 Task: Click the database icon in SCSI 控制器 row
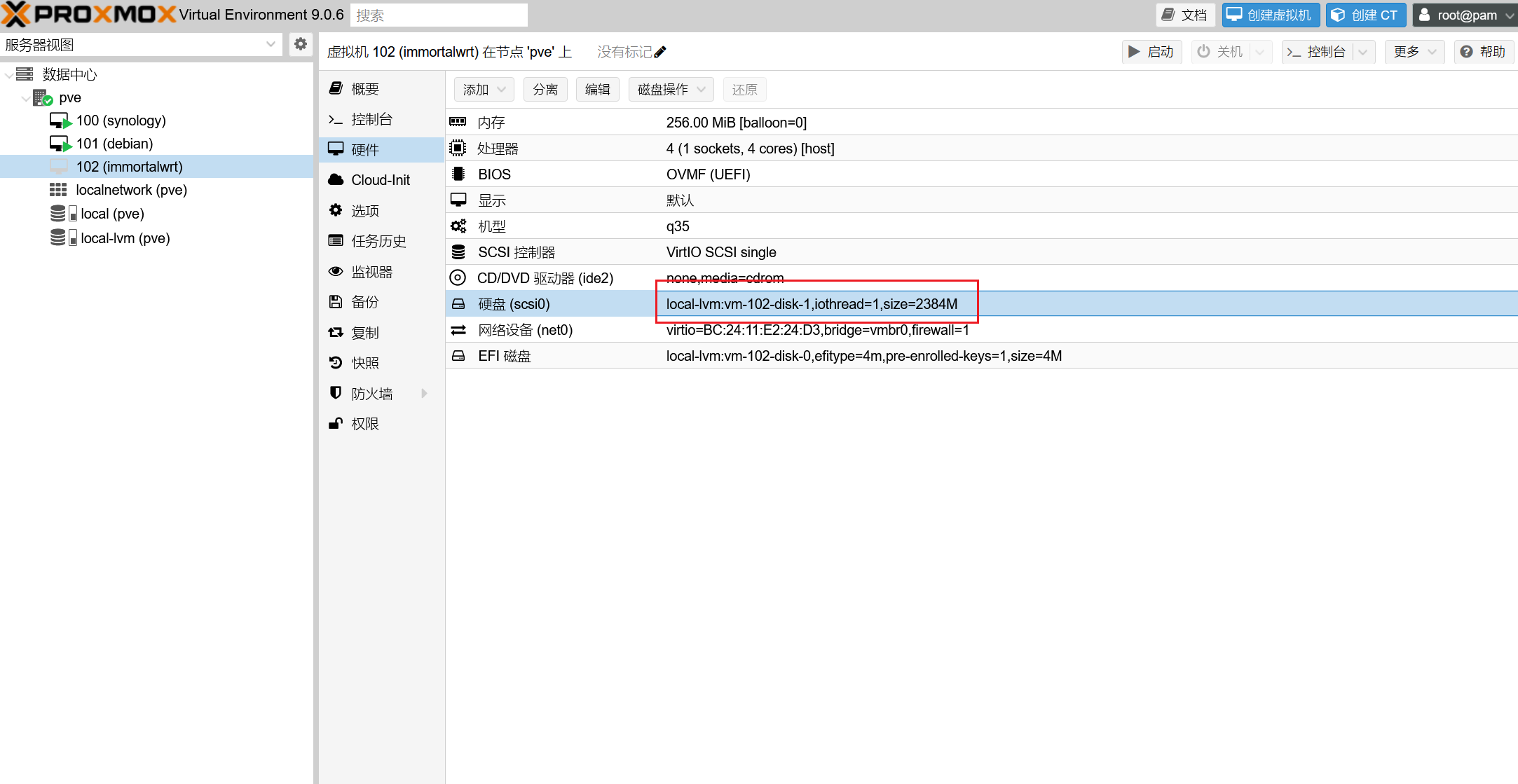click(x=458, y=252)
